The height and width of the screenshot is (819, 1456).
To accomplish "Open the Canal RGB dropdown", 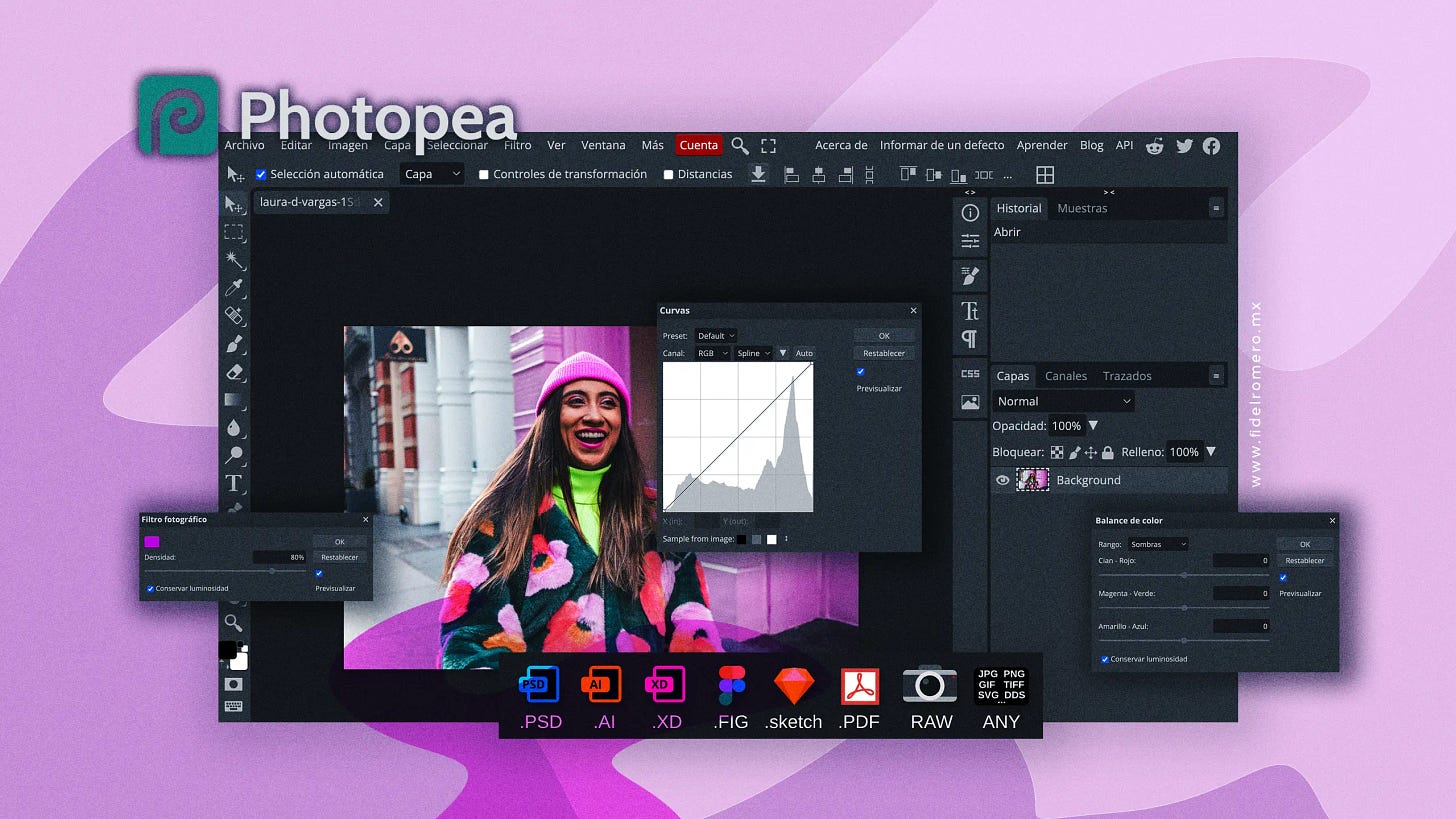I will [x=713, y=353].
